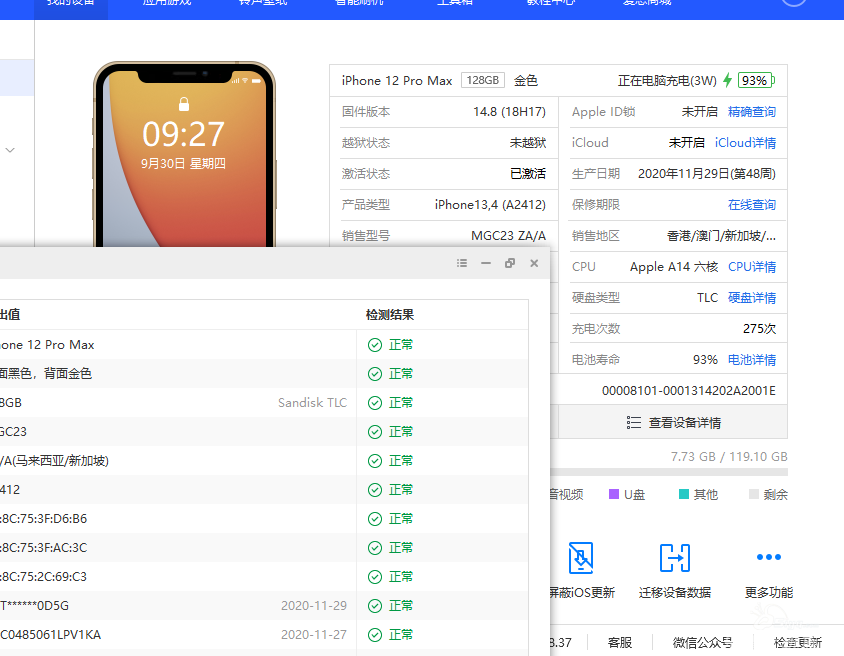Select storage text 7.73 GB / 119.10 GB

coord(729,457)
